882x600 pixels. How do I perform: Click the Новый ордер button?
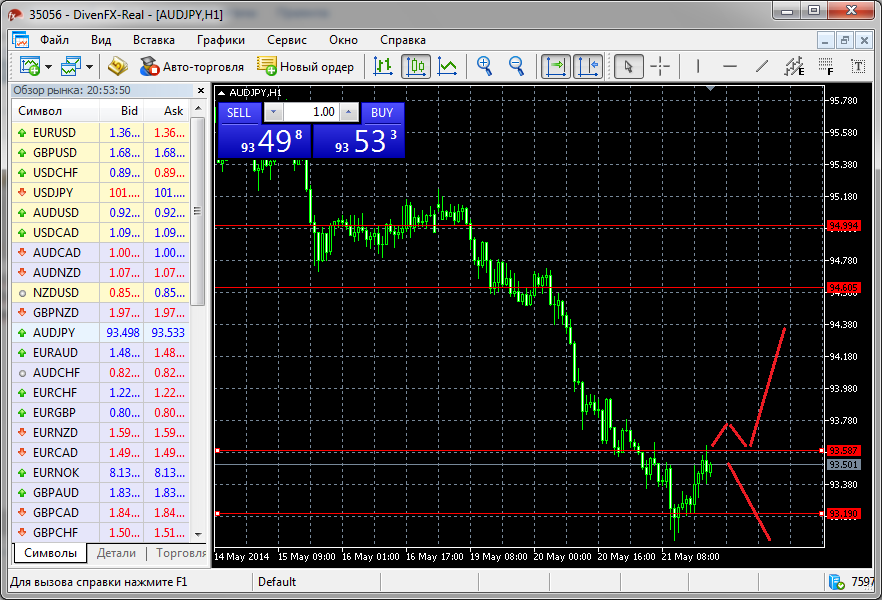(305, 66)
